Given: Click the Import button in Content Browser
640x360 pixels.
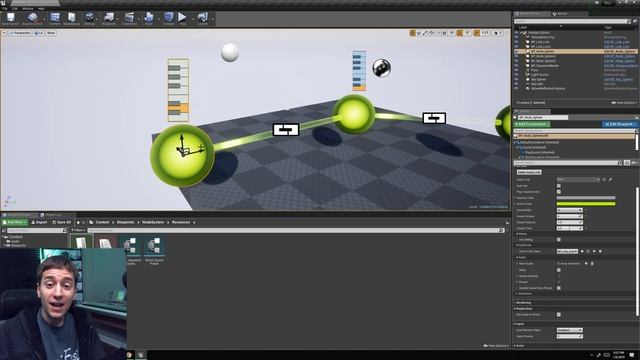Looking at the screenshot, I should click(x=39, y=222).
